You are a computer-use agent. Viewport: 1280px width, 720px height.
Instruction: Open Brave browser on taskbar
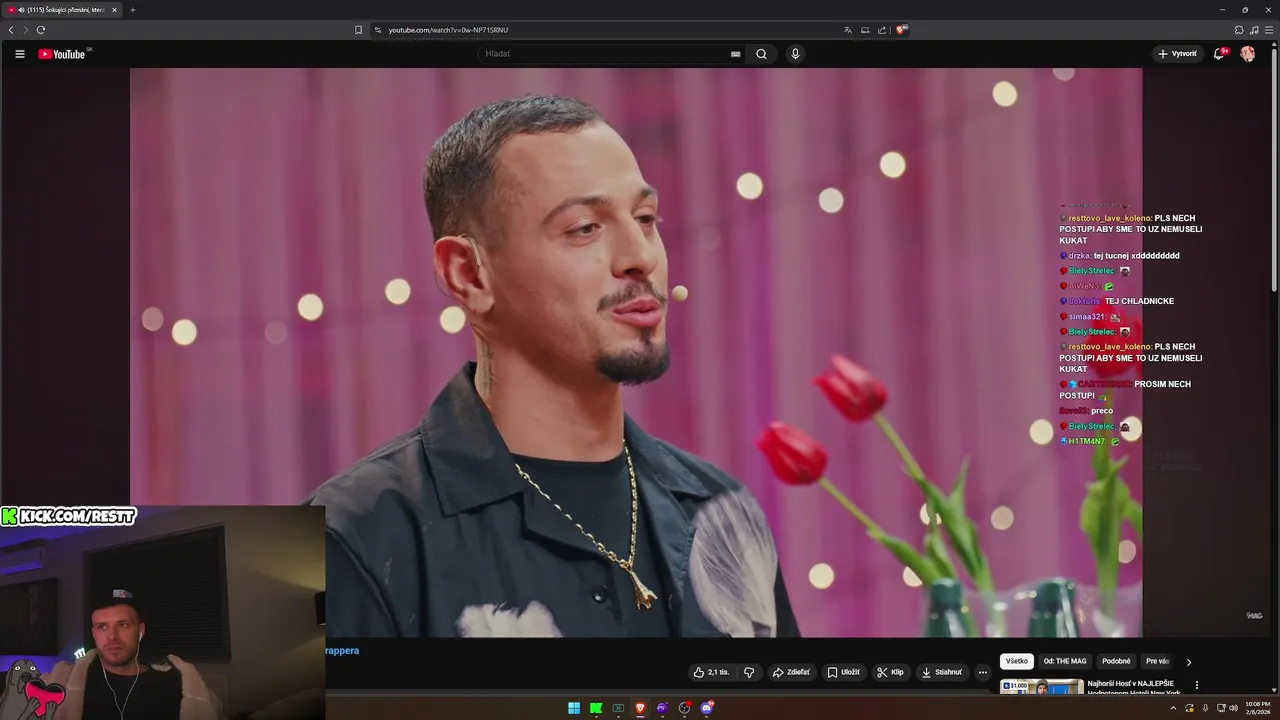click(x=640, y=708)
